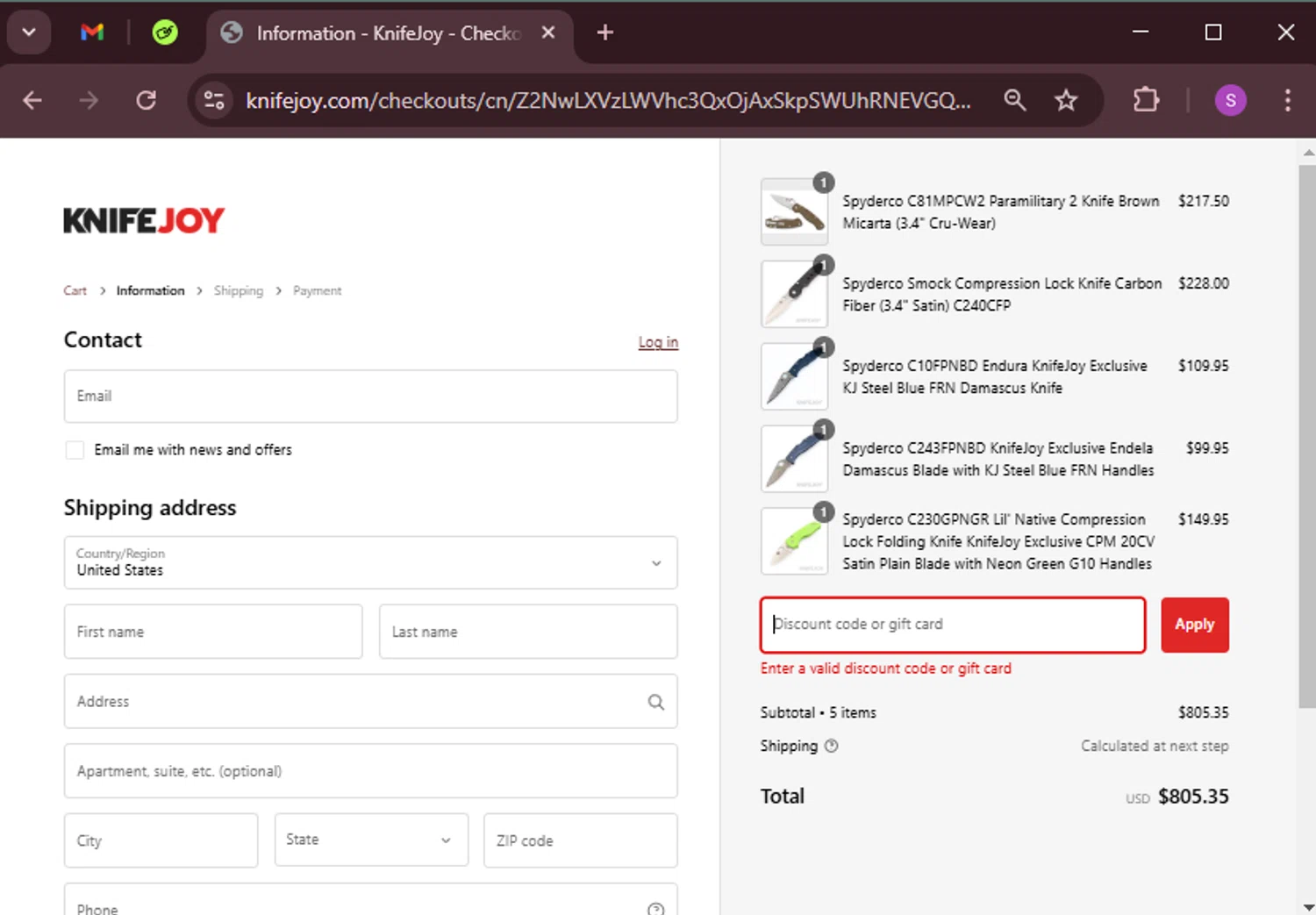Focus the Email field
Viewport: 1316px width, 915px height.
tap(370, 397)
